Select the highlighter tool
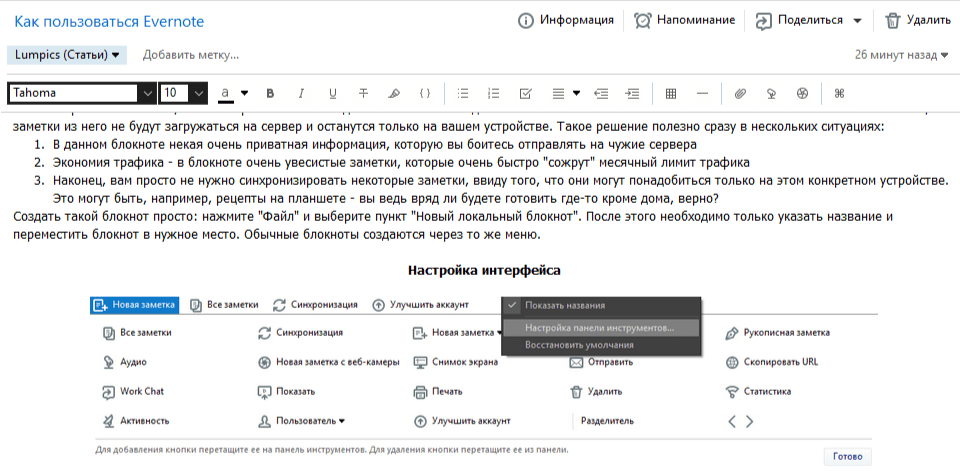960x474 pixels. (x=394, y=93)
